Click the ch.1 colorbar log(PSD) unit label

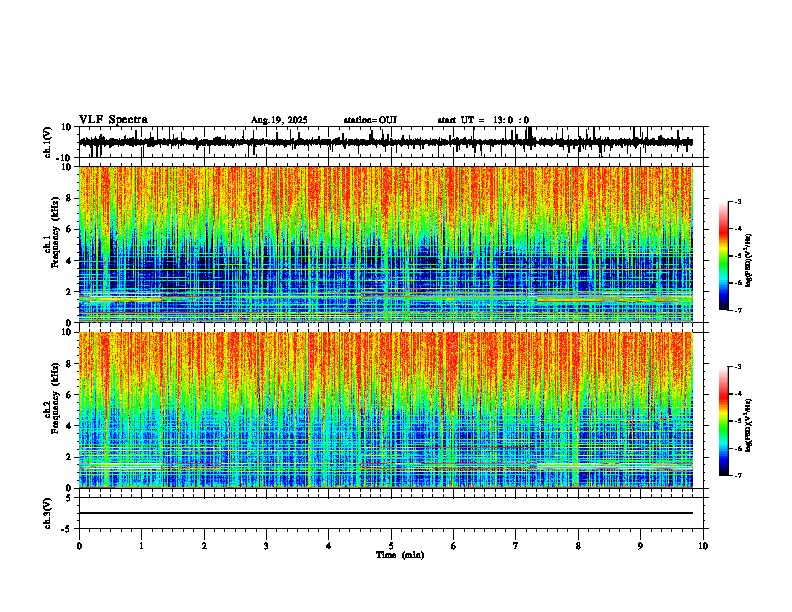(x=749, y=261)
